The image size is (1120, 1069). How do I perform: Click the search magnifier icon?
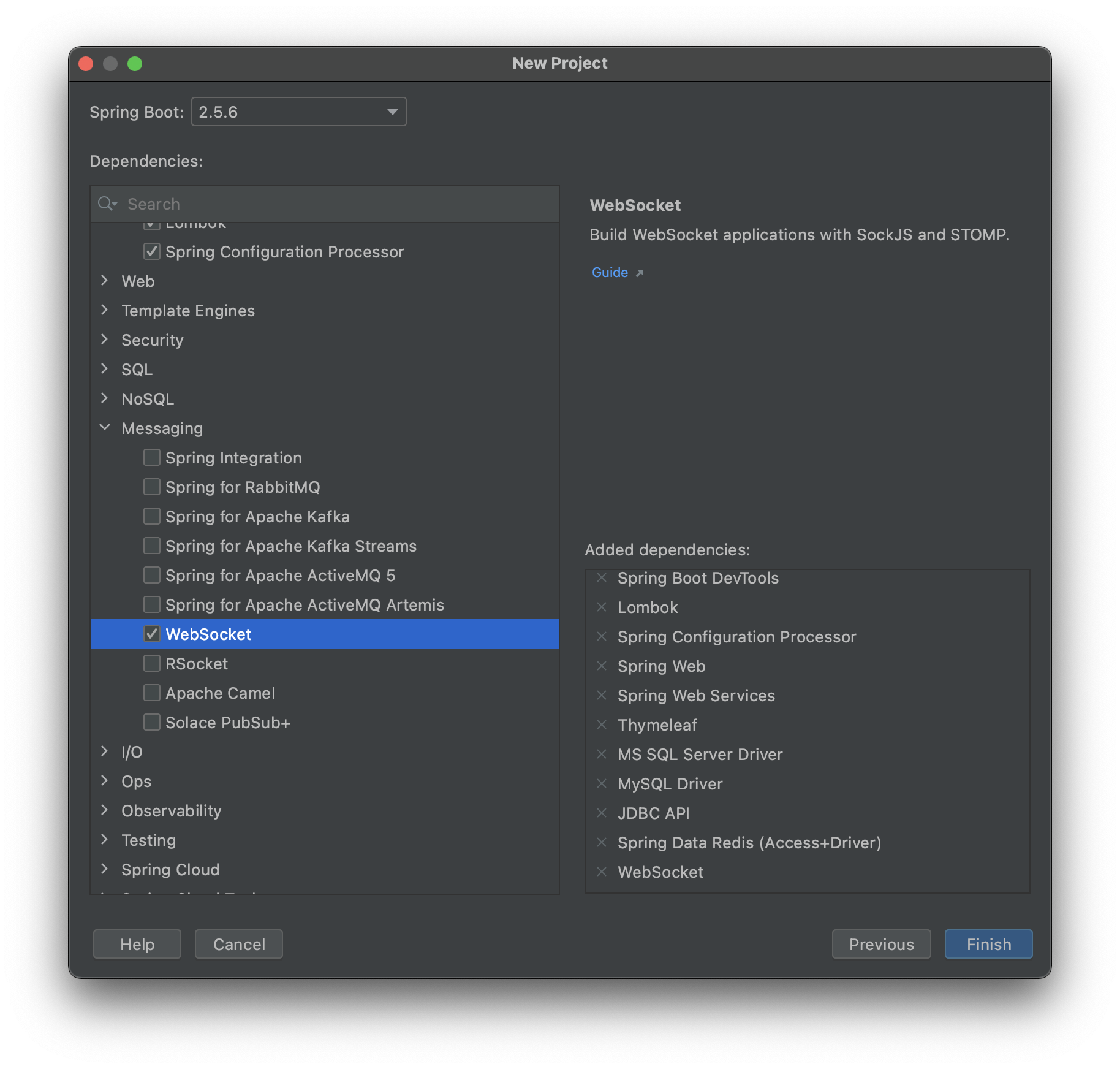pyautogui.click(x=107, y=204)
